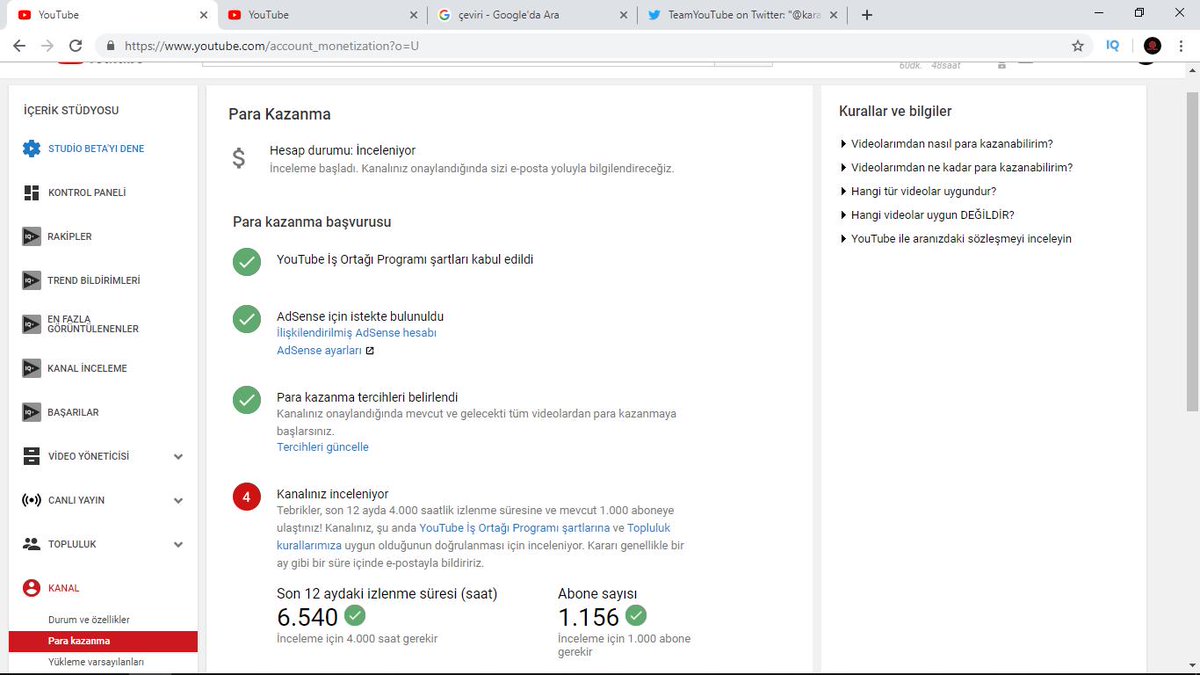This screenshot has width=1200, height=675.
Task: Click Tercihleri güncelle link
Action: tap(322, 447)
